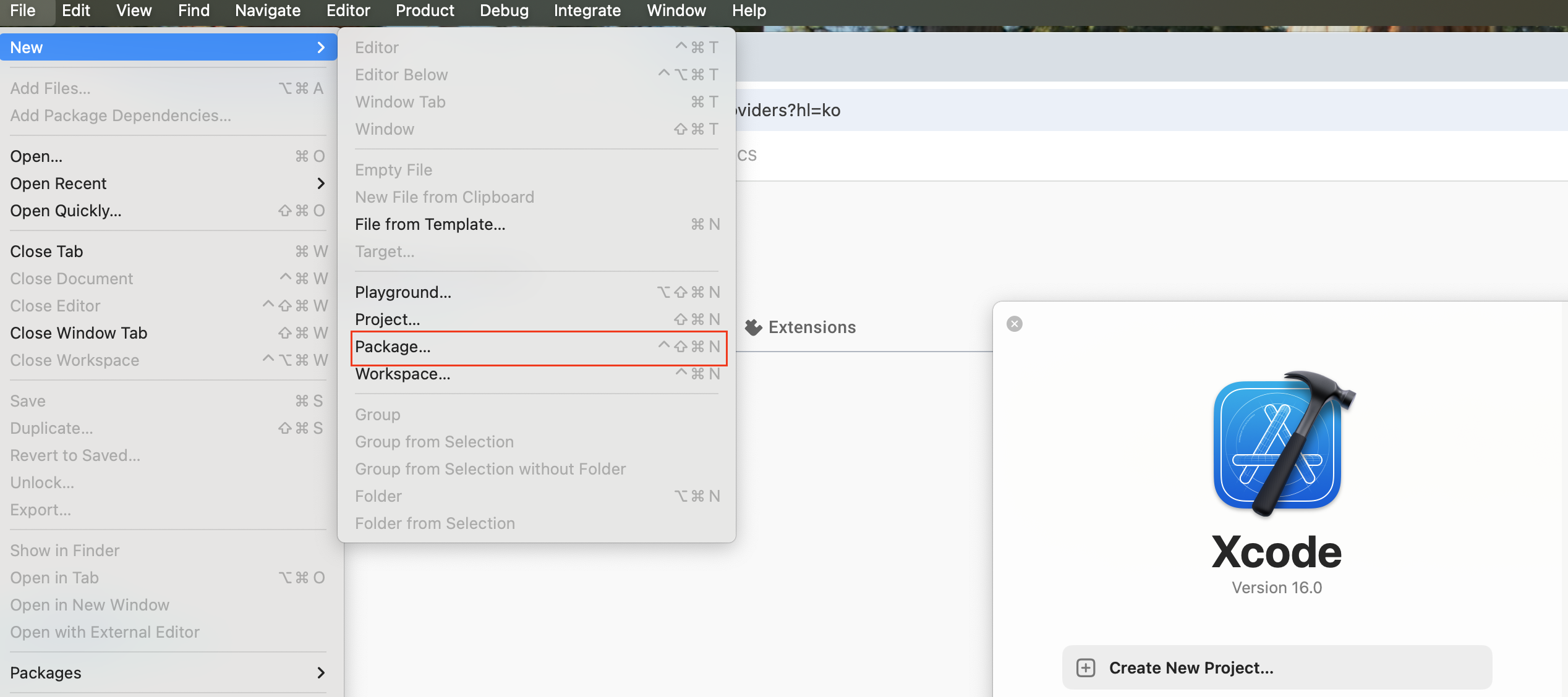This screenshot has height=697, width=1568.
Task: Close the Xcode welcome window
Action: tap(1015, 324)
